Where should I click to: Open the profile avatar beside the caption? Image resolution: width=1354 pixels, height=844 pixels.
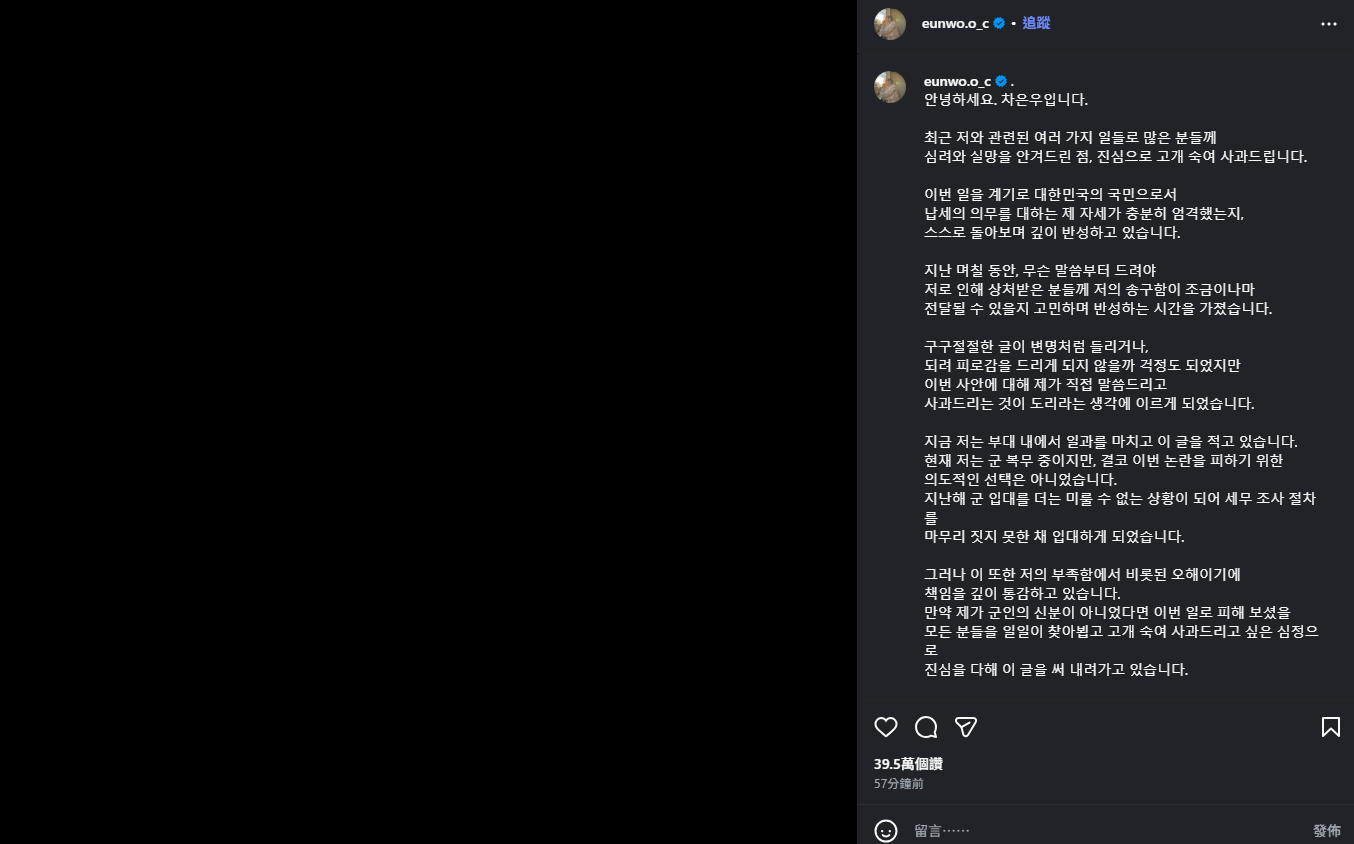coord(890,87)
